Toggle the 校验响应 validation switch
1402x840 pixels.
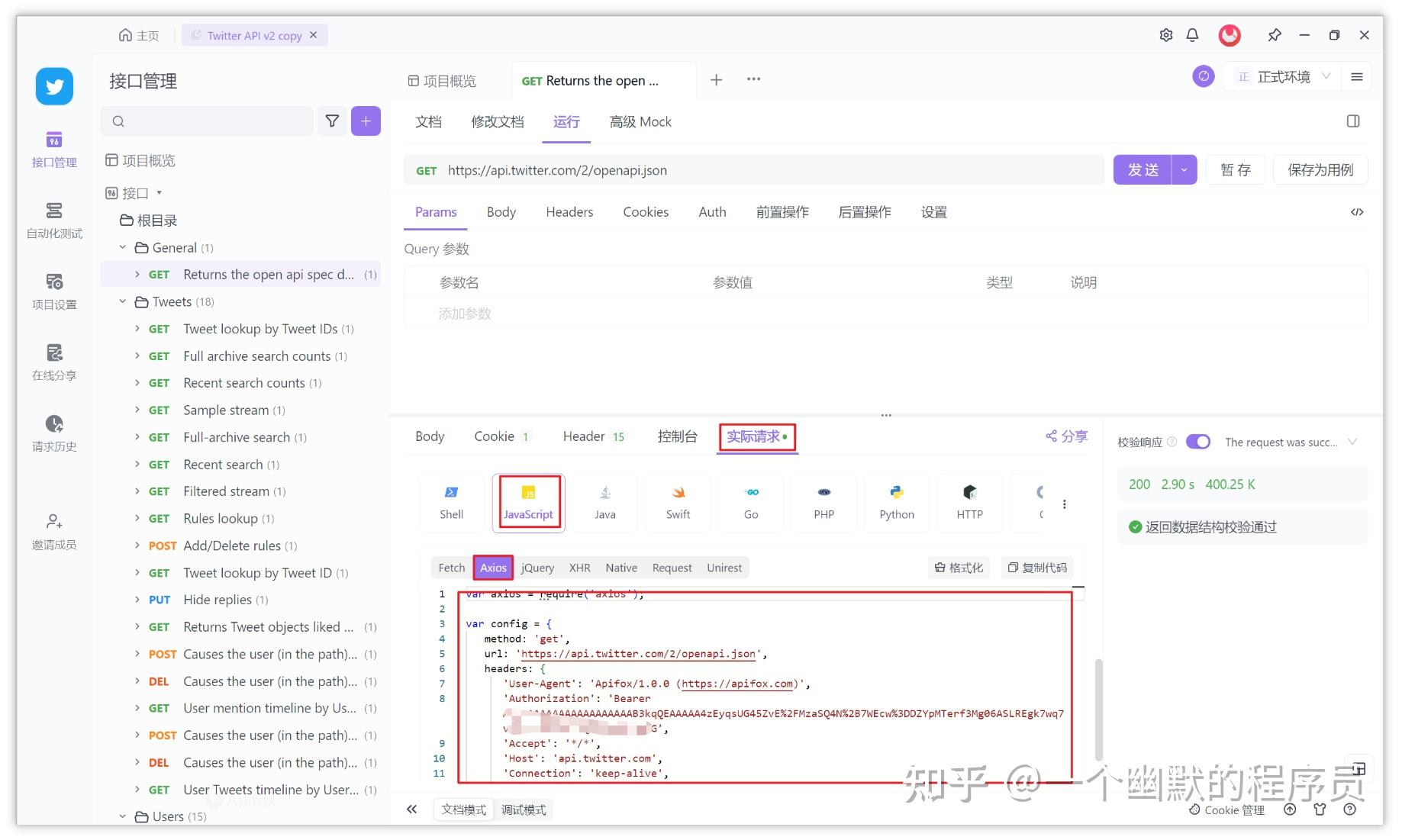pyautogui.click(x=1199, y=442)
